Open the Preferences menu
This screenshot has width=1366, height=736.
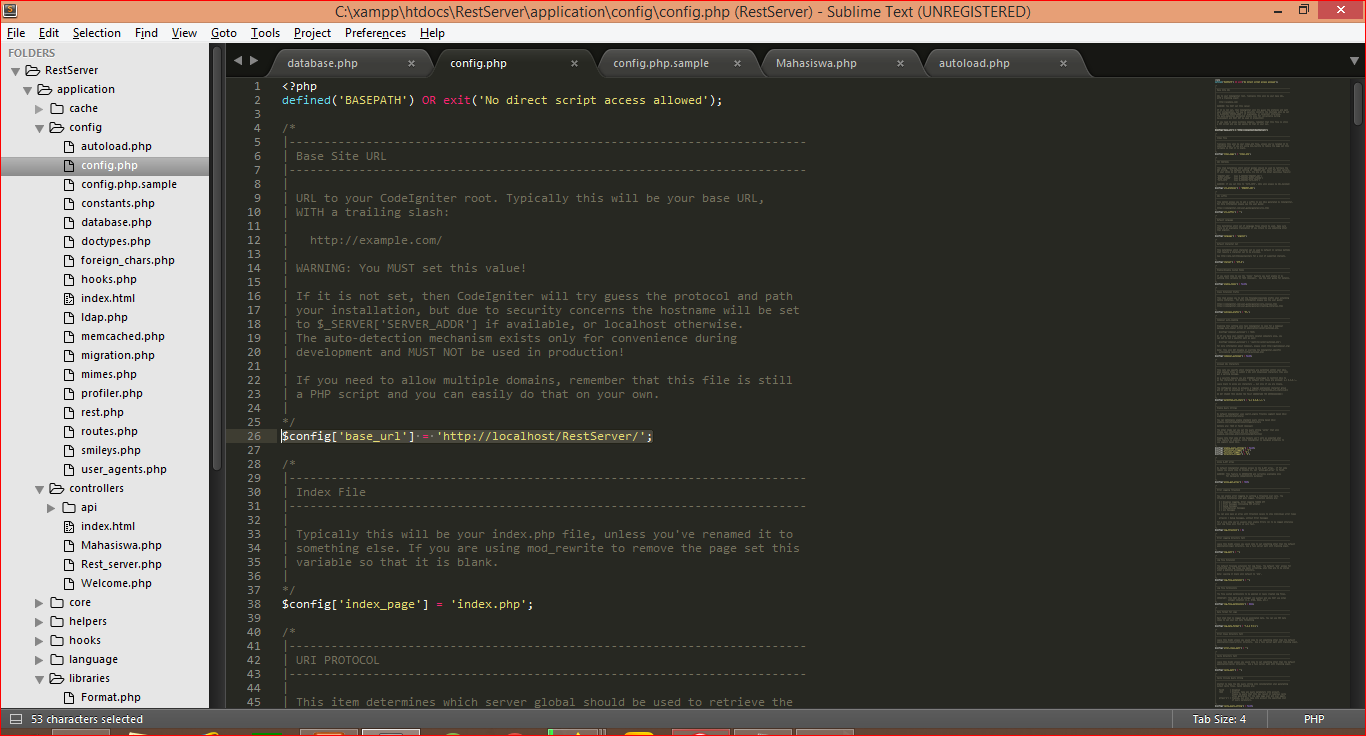(375, 33)
